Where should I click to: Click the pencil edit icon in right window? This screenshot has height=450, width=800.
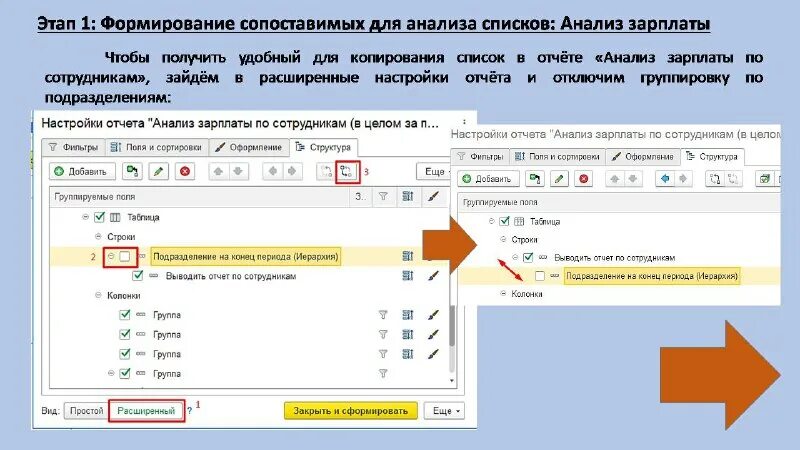point(559,179)
